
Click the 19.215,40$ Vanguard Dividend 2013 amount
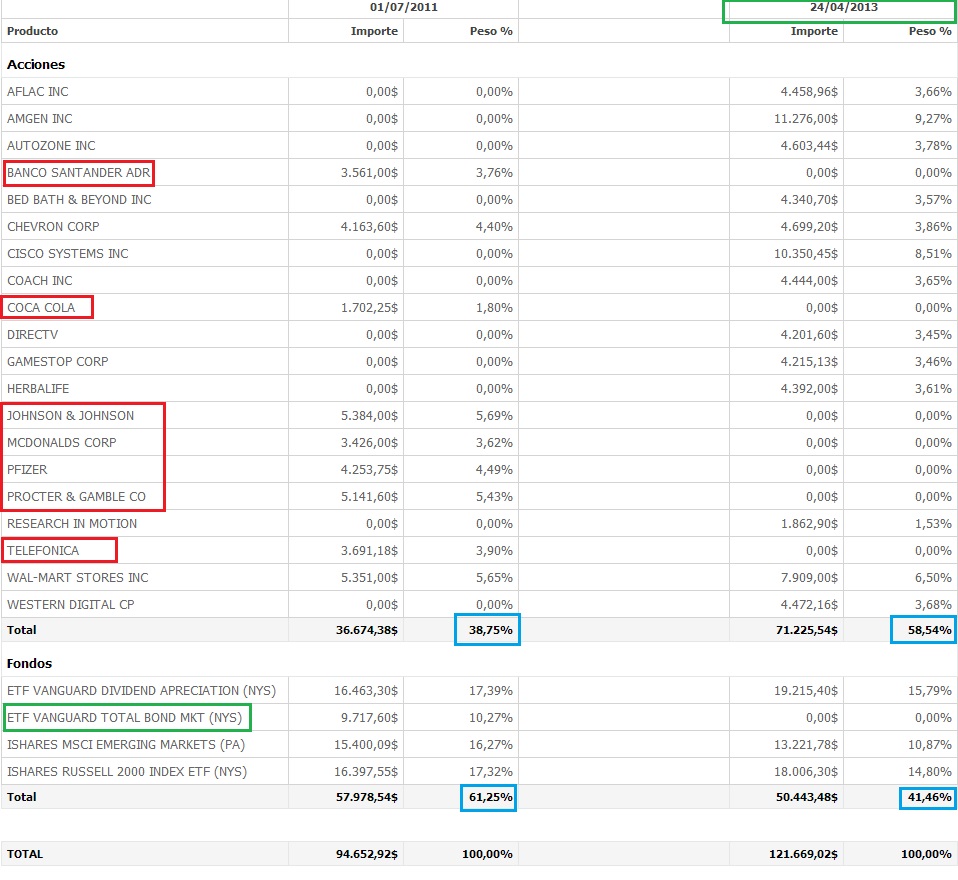806,691
